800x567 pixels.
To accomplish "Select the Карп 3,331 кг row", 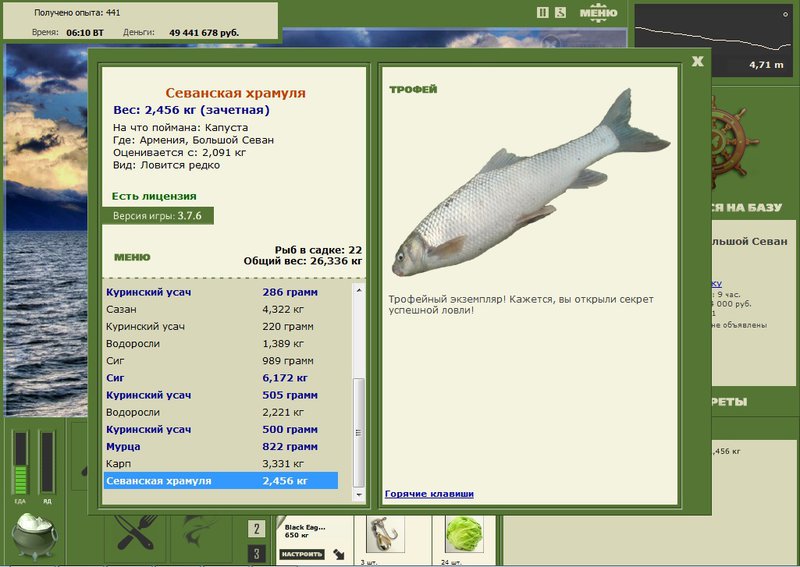I will tap(220, 464).
